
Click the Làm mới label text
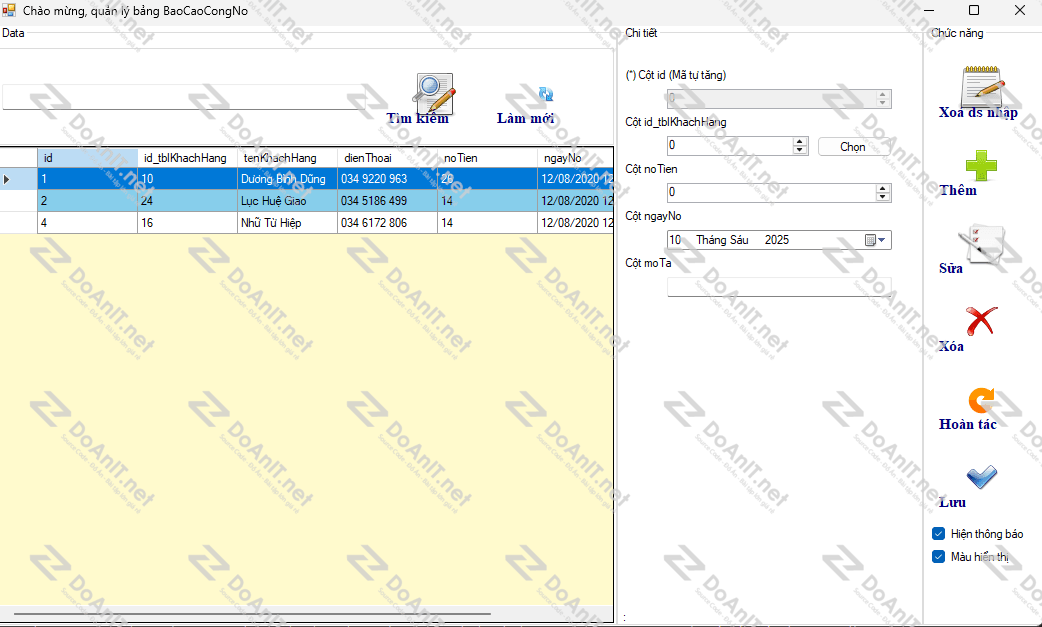(526, 119)
